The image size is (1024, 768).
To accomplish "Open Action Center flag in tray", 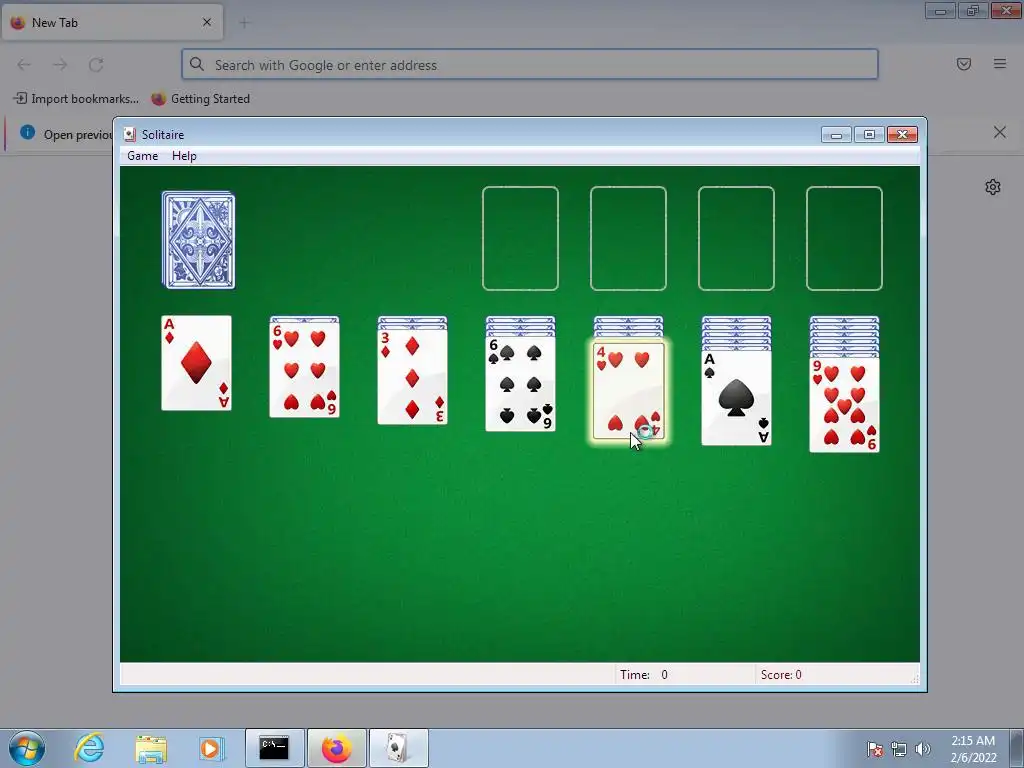I will pos(875,749).
